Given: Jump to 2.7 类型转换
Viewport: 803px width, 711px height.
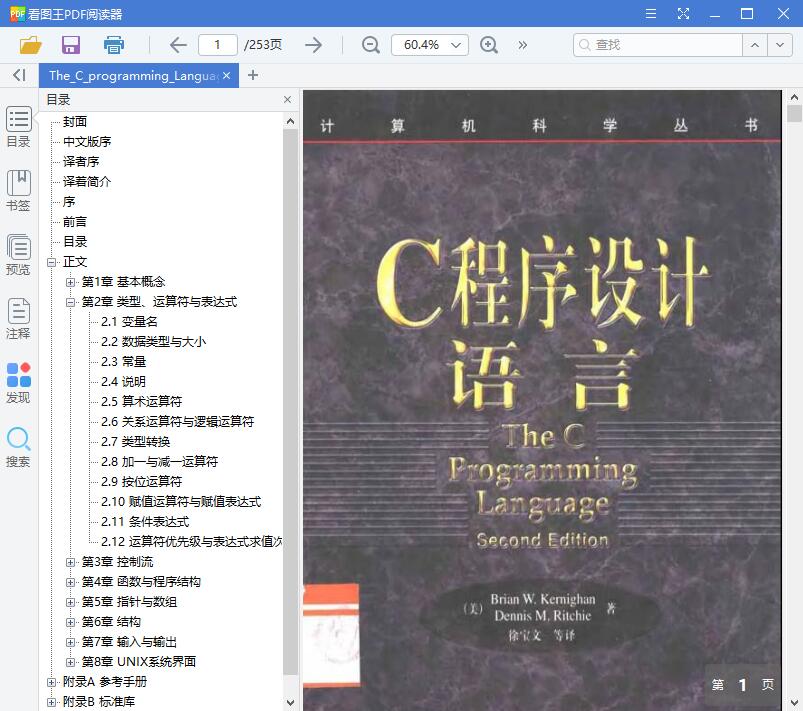Looking at the screenshot, I should pyautogui.click(x=135, y=442).
